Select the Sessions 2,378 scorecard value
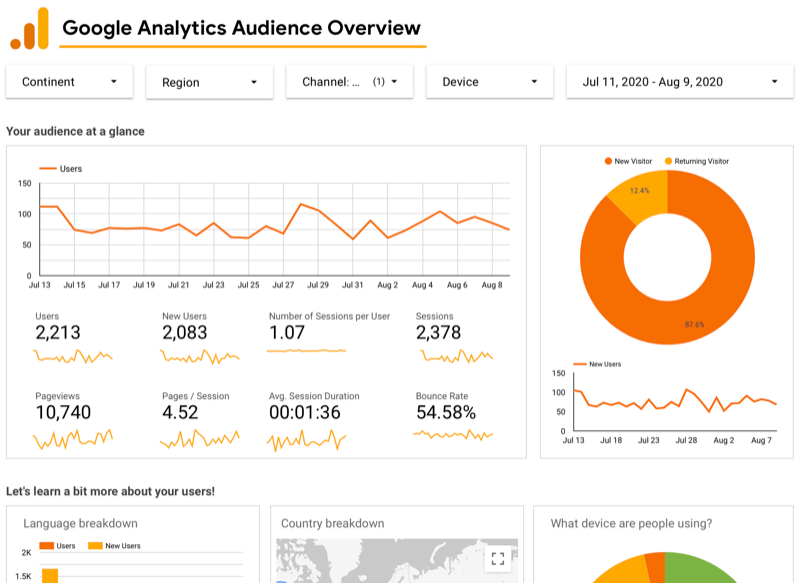The width and height of the screenshot is (800, 583). coord(438,333)
